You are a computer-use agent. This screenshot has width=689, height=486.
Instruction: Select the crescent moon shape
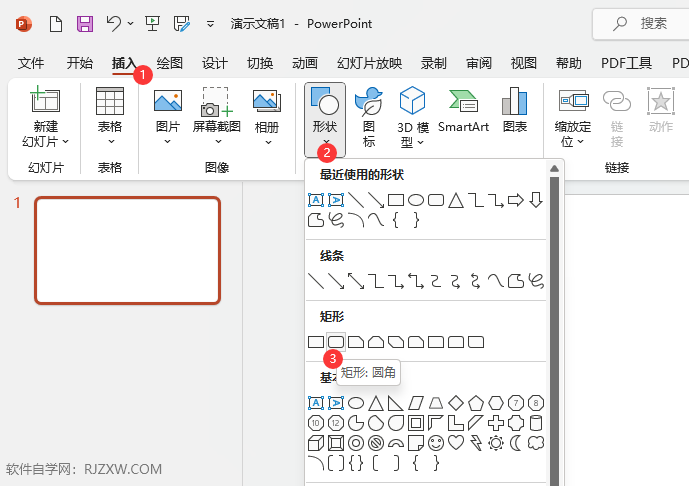pos(515,443)
